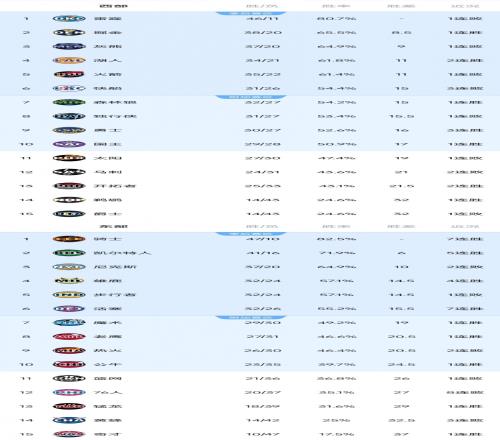Select the Lakers (湖人) team logo
Screen dimensions: 500x440
pyautogui.click(x=69, y=60)
